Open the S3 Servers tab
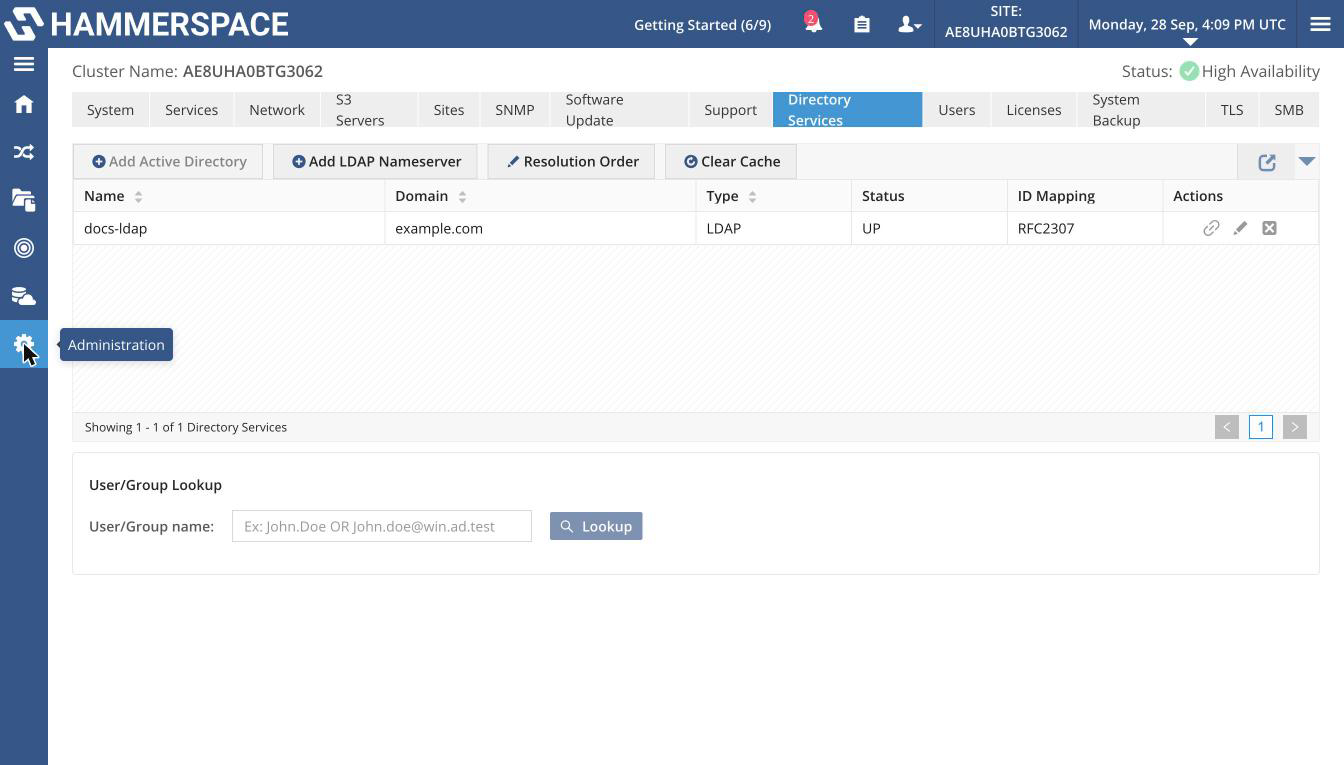 click(369, 110)
